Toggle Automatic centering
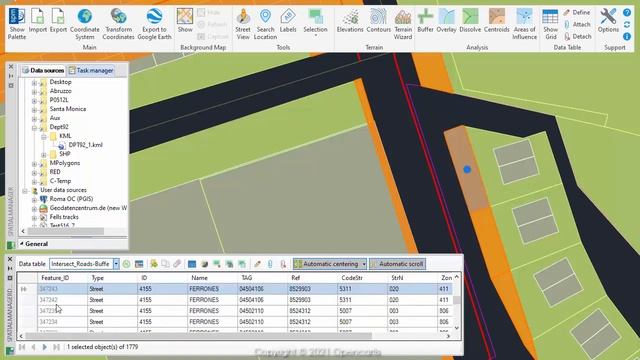 click(x=327, y=264)
